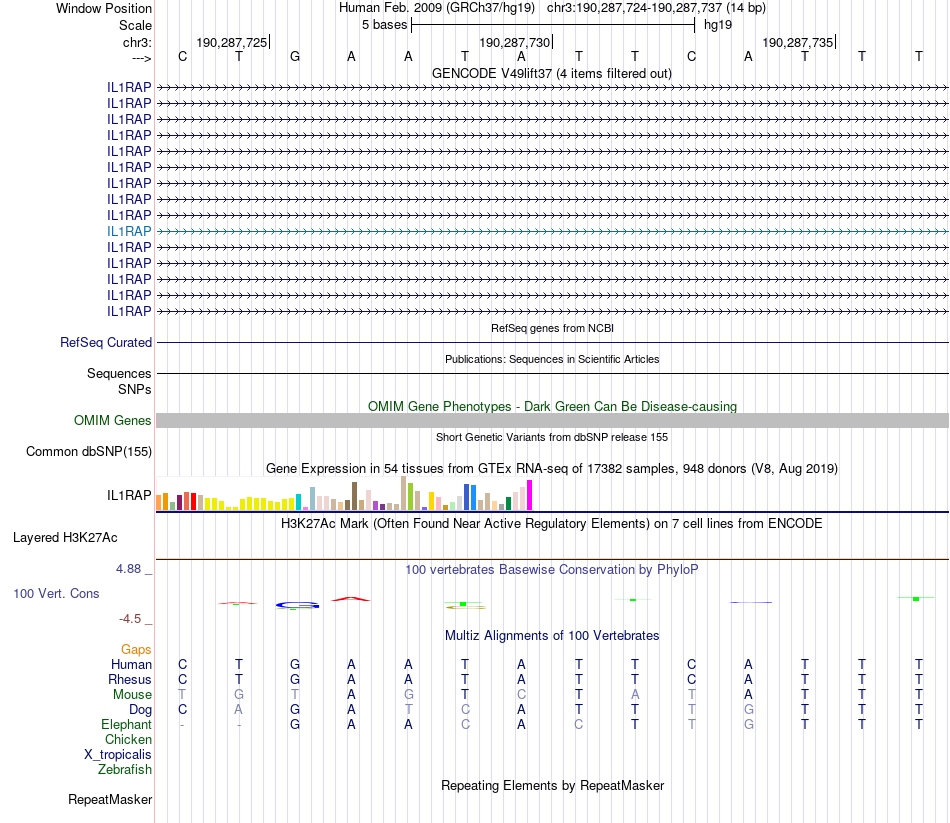Screen dimensions: 950x823
Task: Click the blue bars in GTEx chart
Action: tap(470, 497)
